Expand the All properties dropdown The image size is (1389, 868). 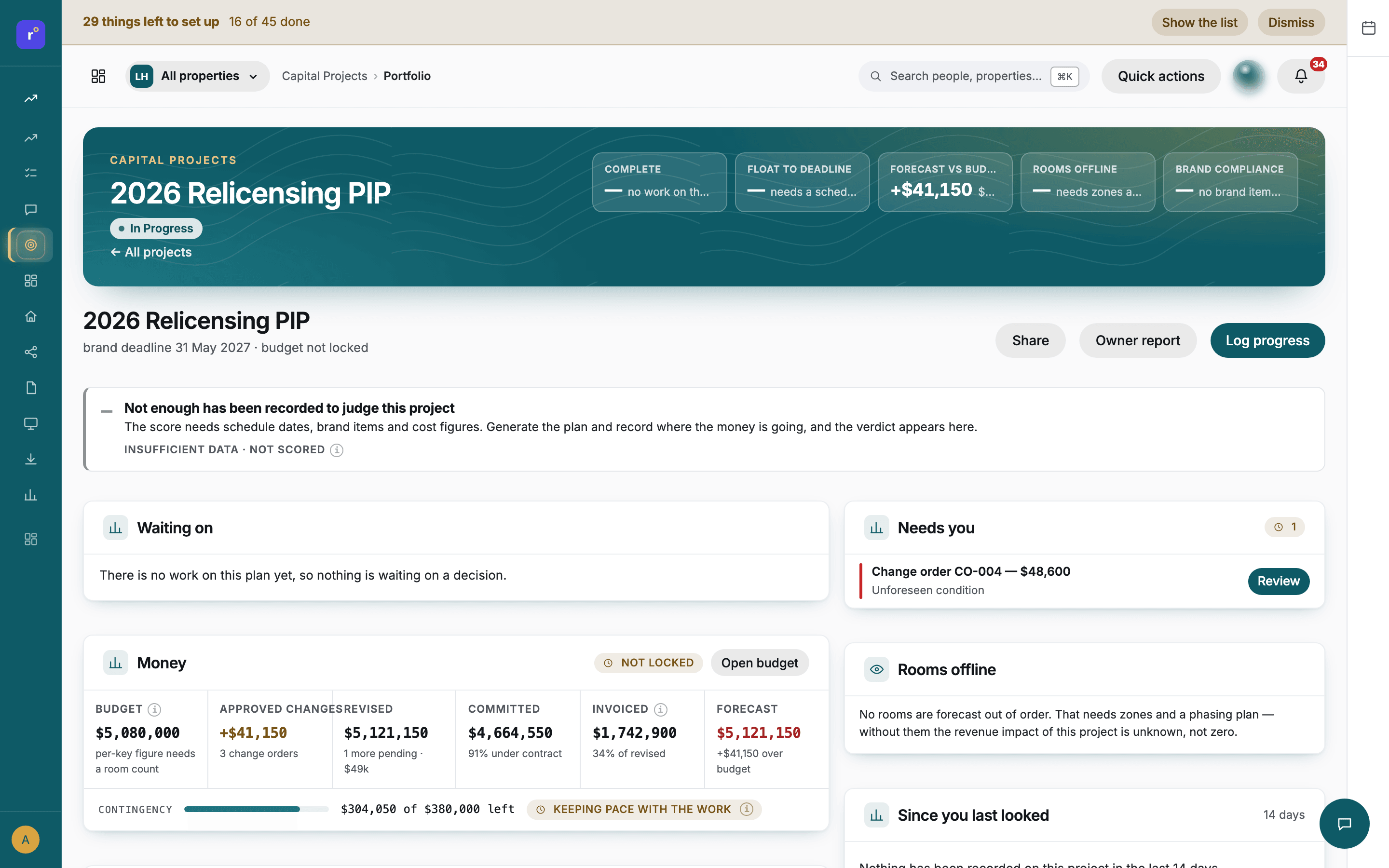pyautogui.click(x=197, y=76)
